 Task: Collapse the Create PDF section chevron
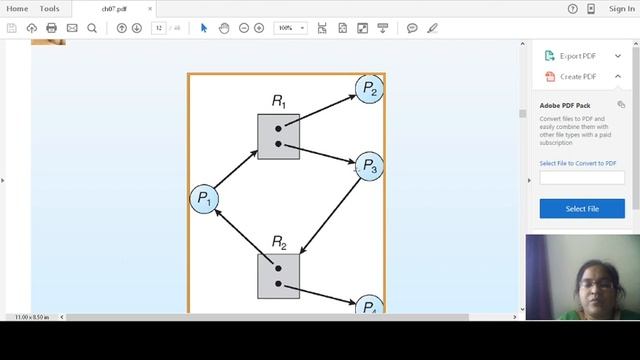coord(618,76)
